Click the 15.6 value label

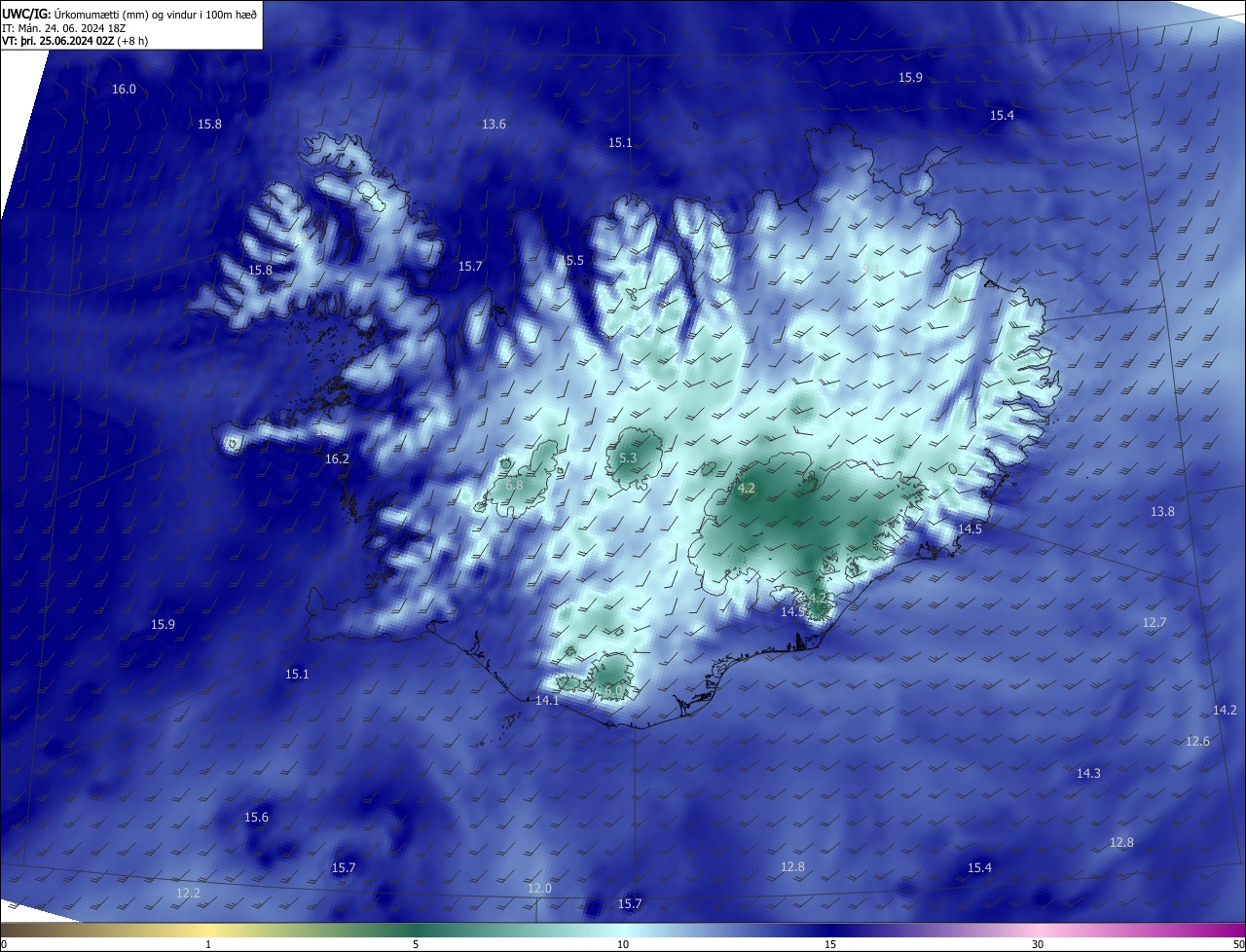256,818
